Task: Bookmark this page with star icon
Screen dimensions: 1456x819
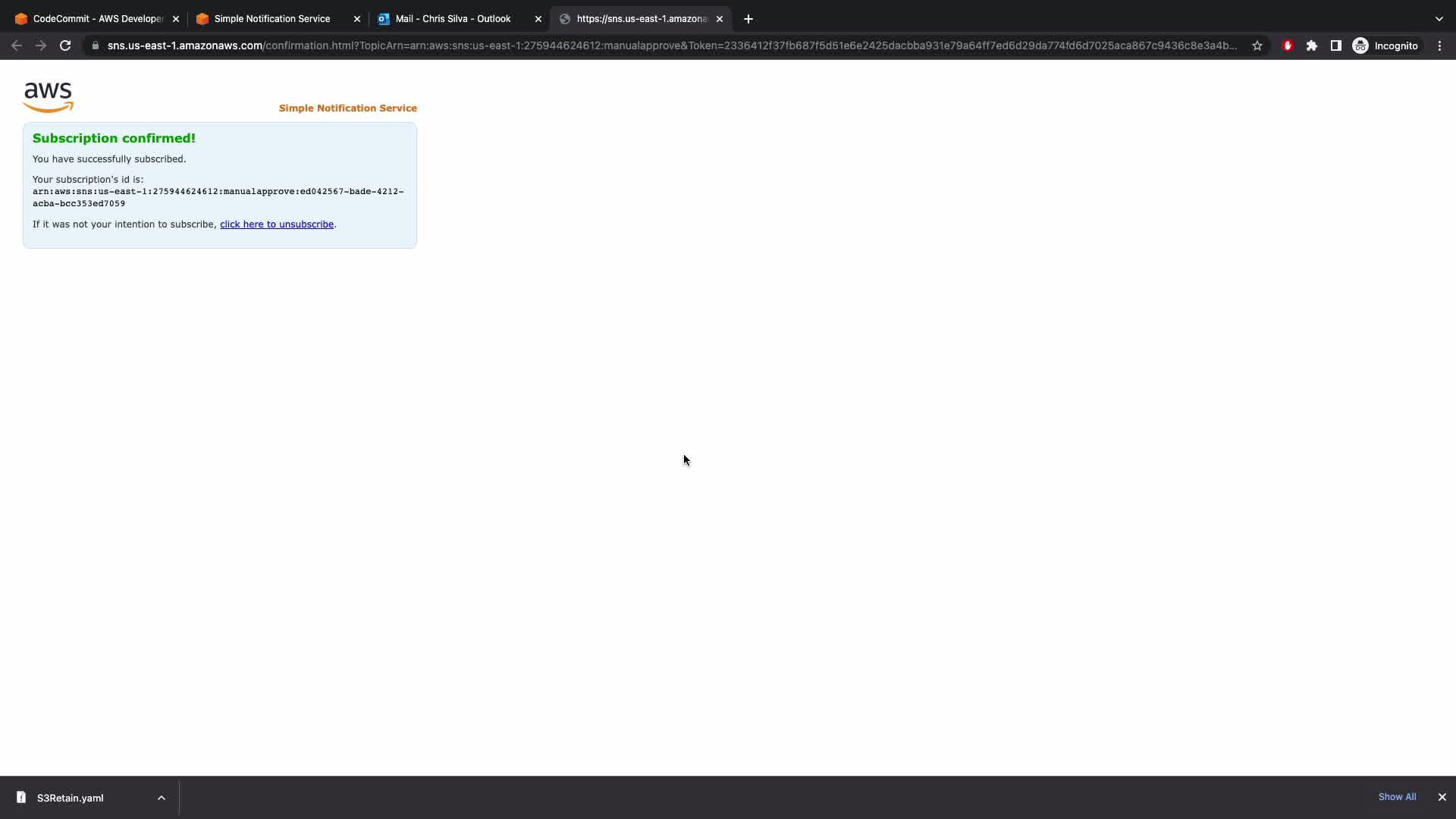Action: pyautogui.click(x=1257, y=45)
